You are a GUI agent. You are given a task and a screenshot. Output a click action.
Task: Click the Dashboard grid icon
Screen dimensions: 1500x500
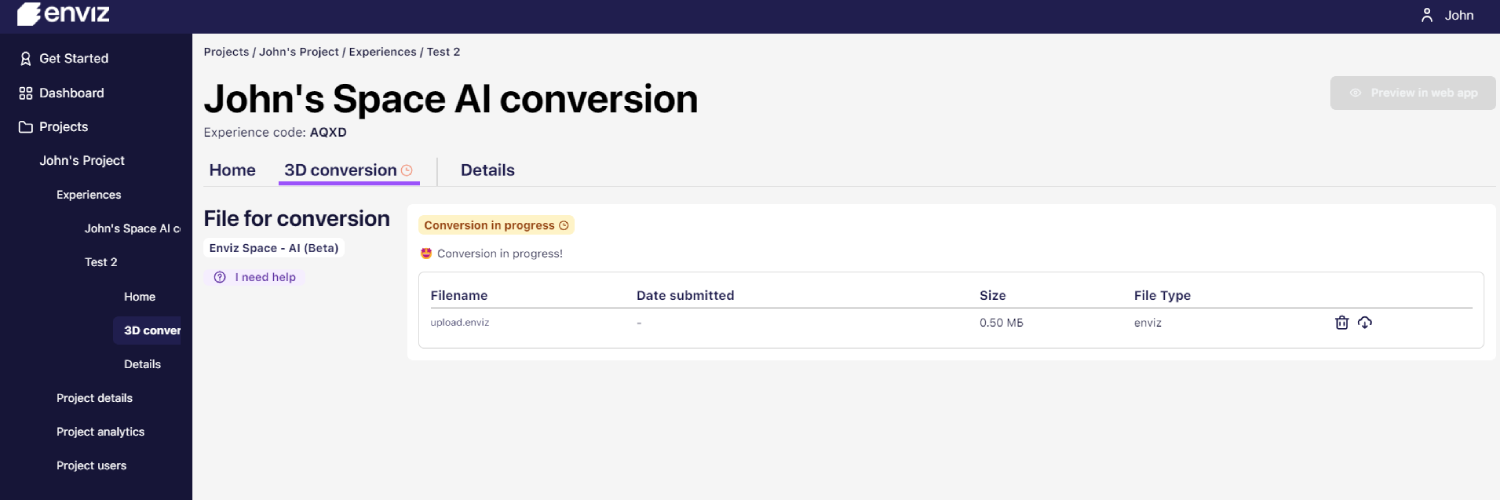click(x=26, y=93)
